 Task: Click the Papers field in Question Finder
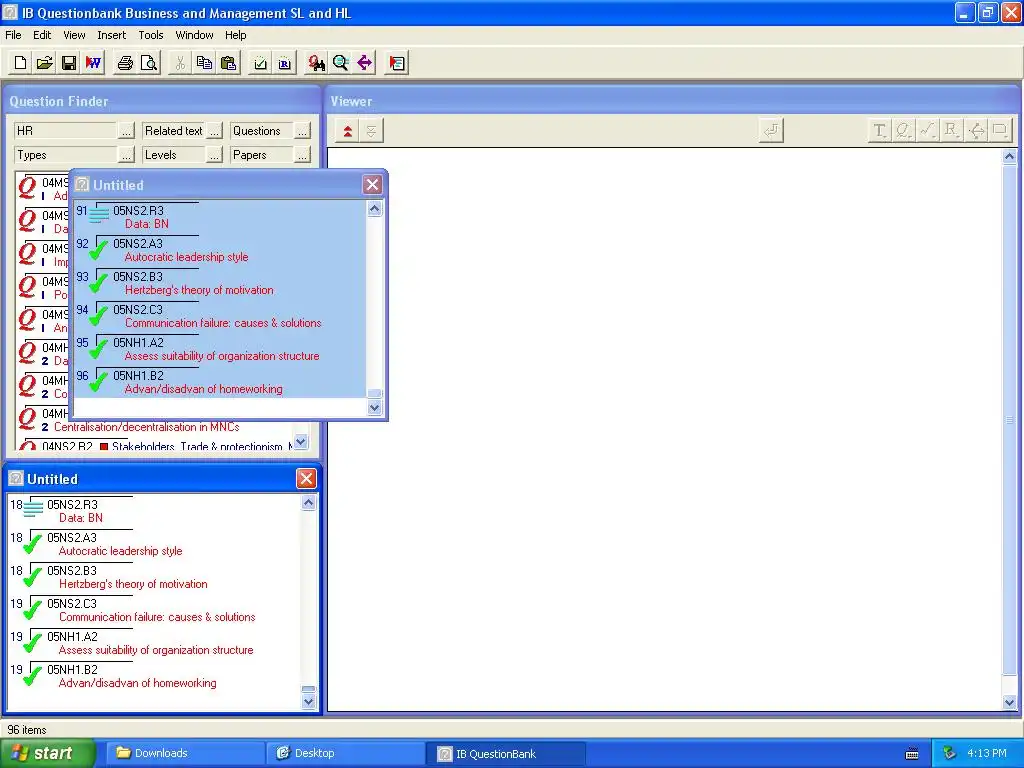[261, 155]
